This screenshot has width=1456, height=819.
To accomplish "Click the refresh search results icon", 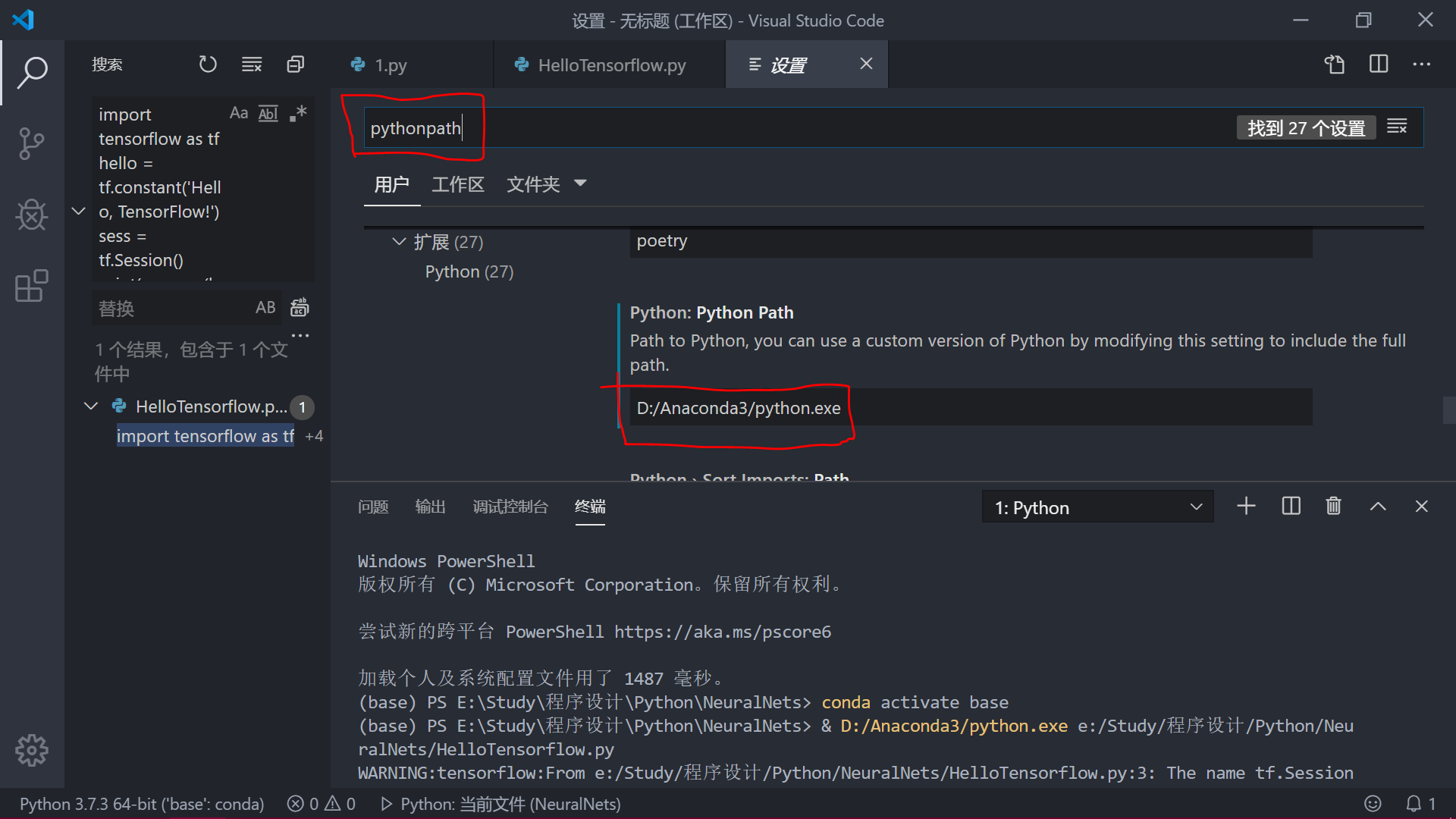I will pos(208,64).
